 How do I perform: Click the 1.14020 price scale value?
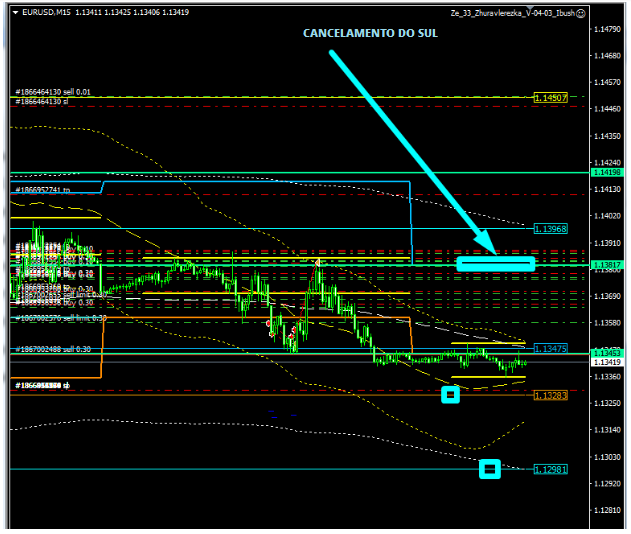click(x=607, y=216)
